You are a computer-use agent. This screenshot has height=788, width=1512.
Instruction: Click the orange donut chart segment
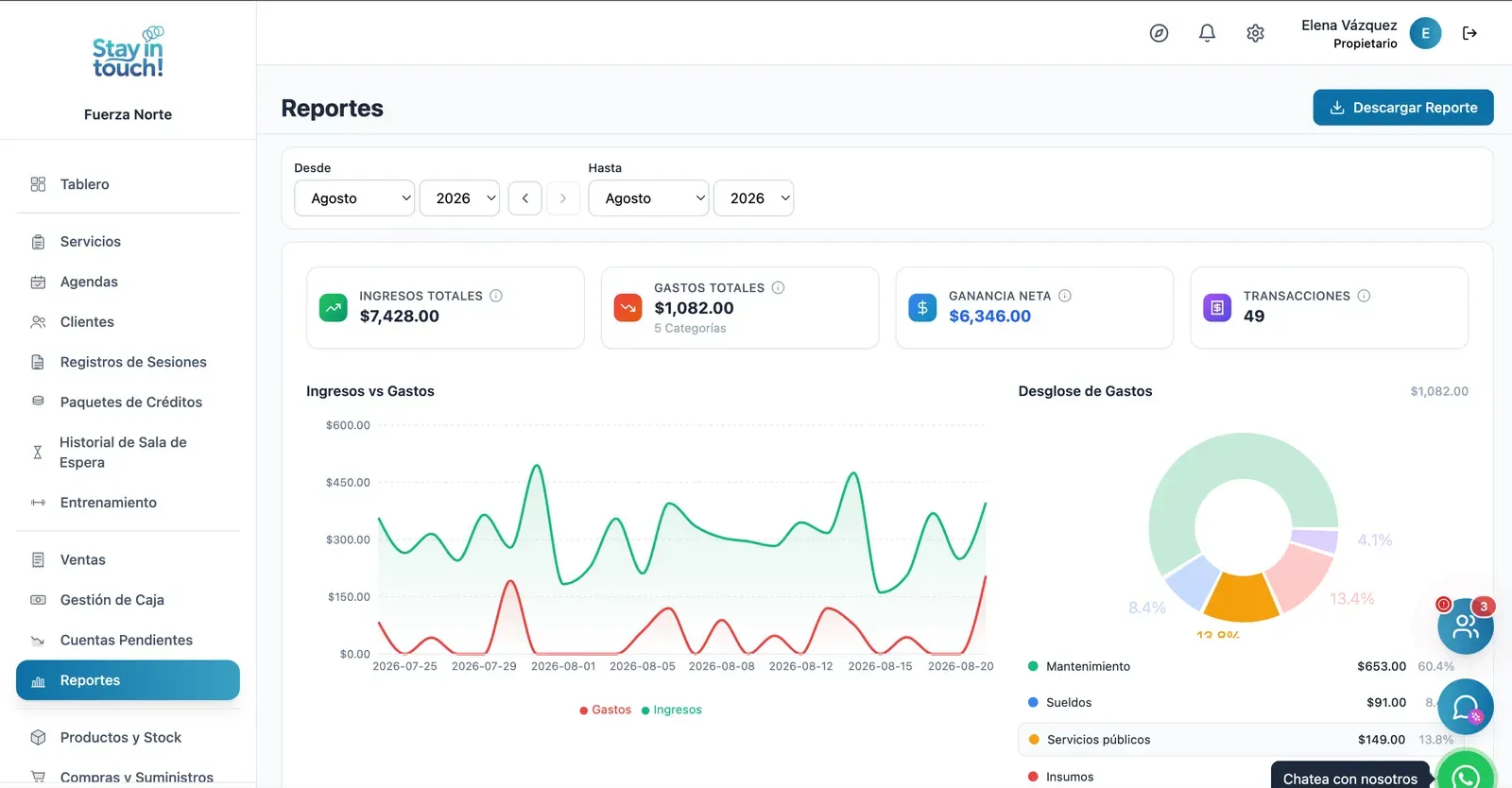(x=1241, y=597)
